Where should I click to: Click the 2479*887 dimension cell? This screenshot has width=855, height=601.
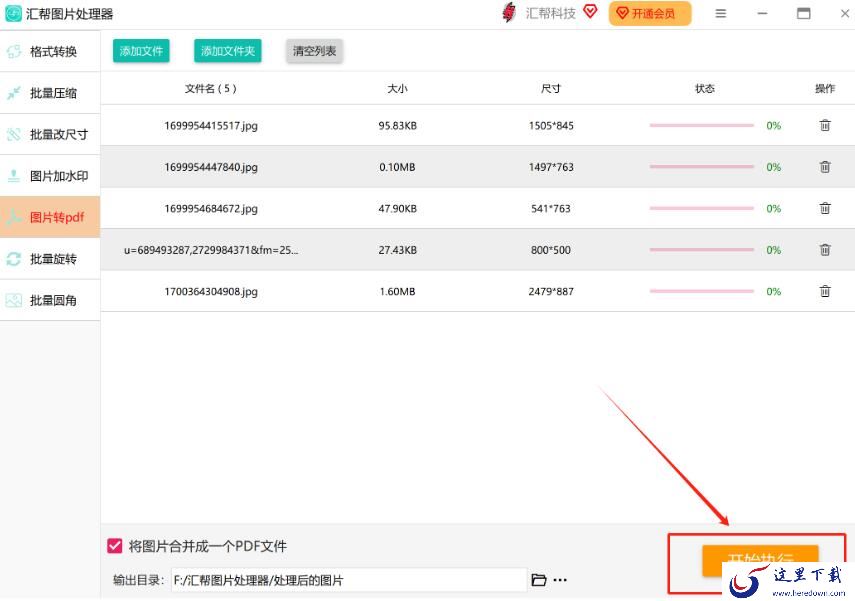pos(551,292)
